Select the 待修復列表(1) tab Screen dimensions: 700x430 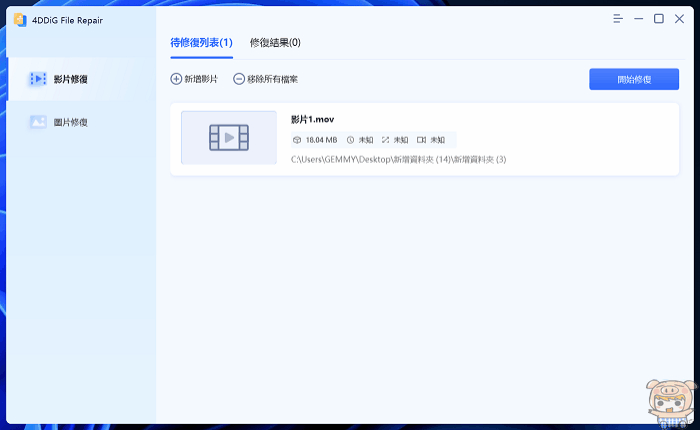point(201,43)
